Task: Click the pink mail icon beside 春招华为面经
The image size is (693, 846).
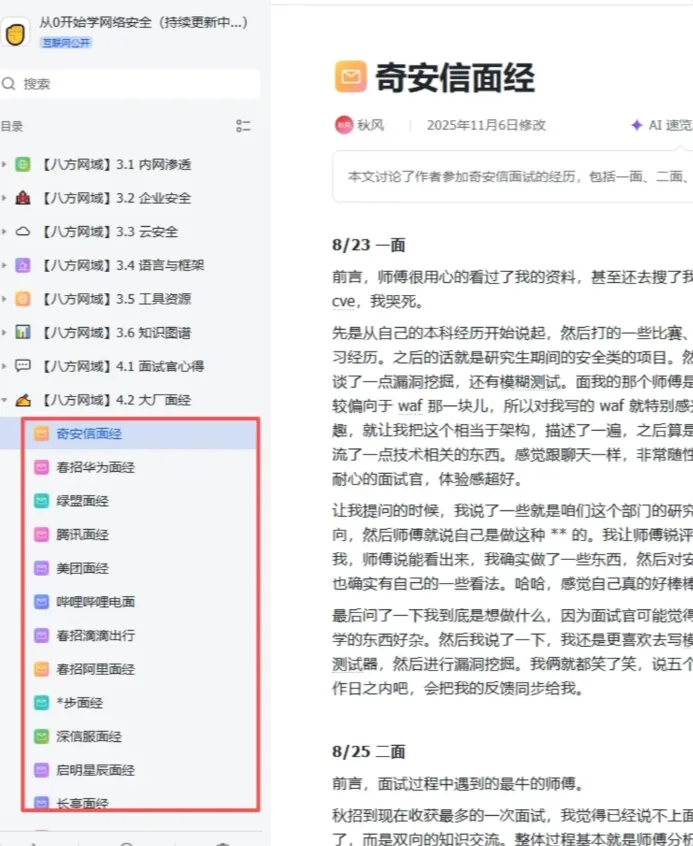Action: click(x=42, y=467)
